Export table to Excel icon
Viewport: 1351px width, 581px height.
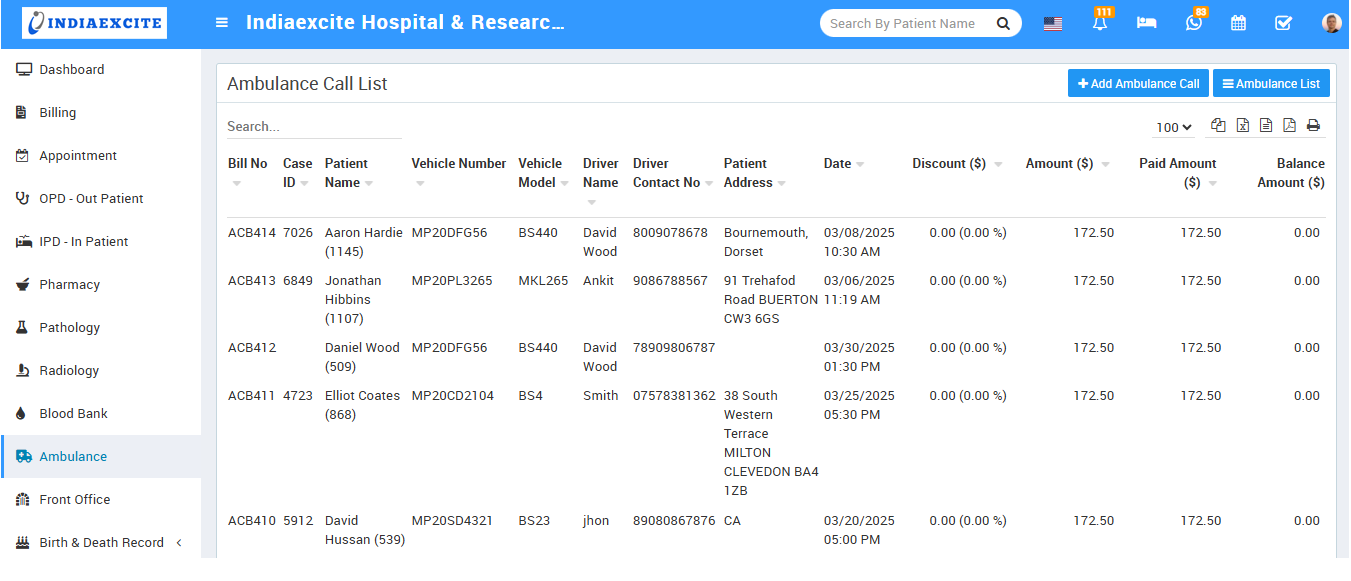point(1242,126)
